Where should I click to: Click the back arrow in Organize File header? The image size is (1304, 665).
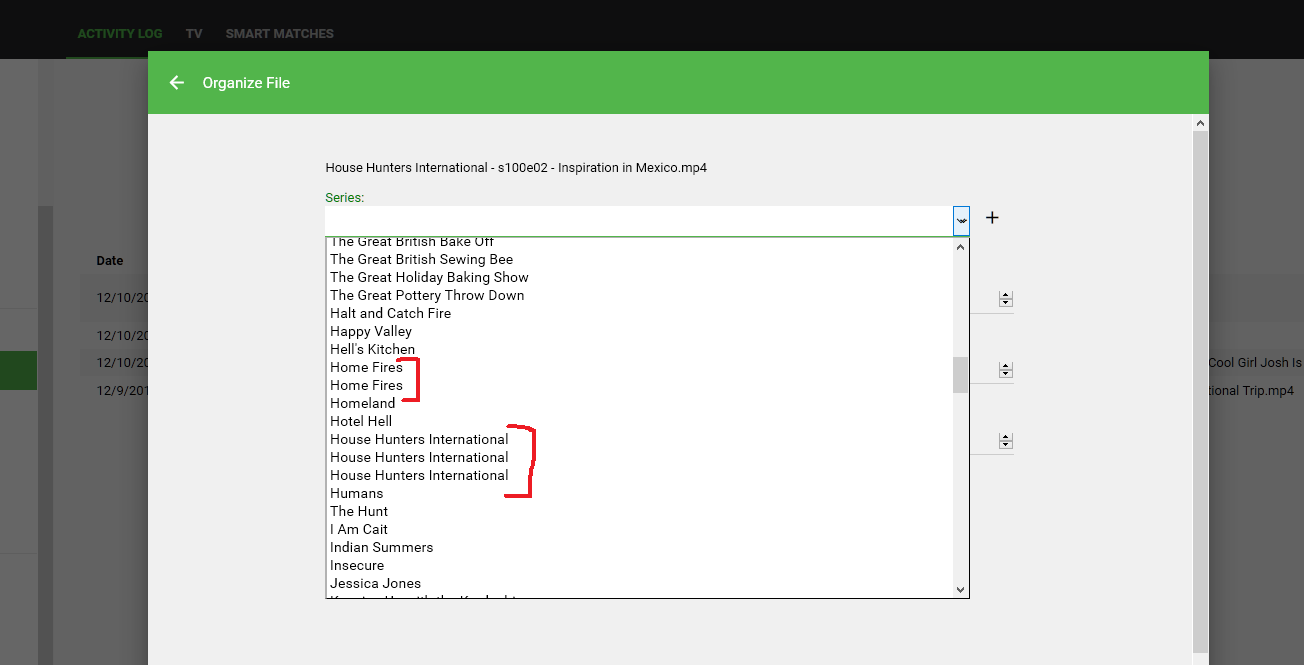pyautogui.click(x=177, y=83)
